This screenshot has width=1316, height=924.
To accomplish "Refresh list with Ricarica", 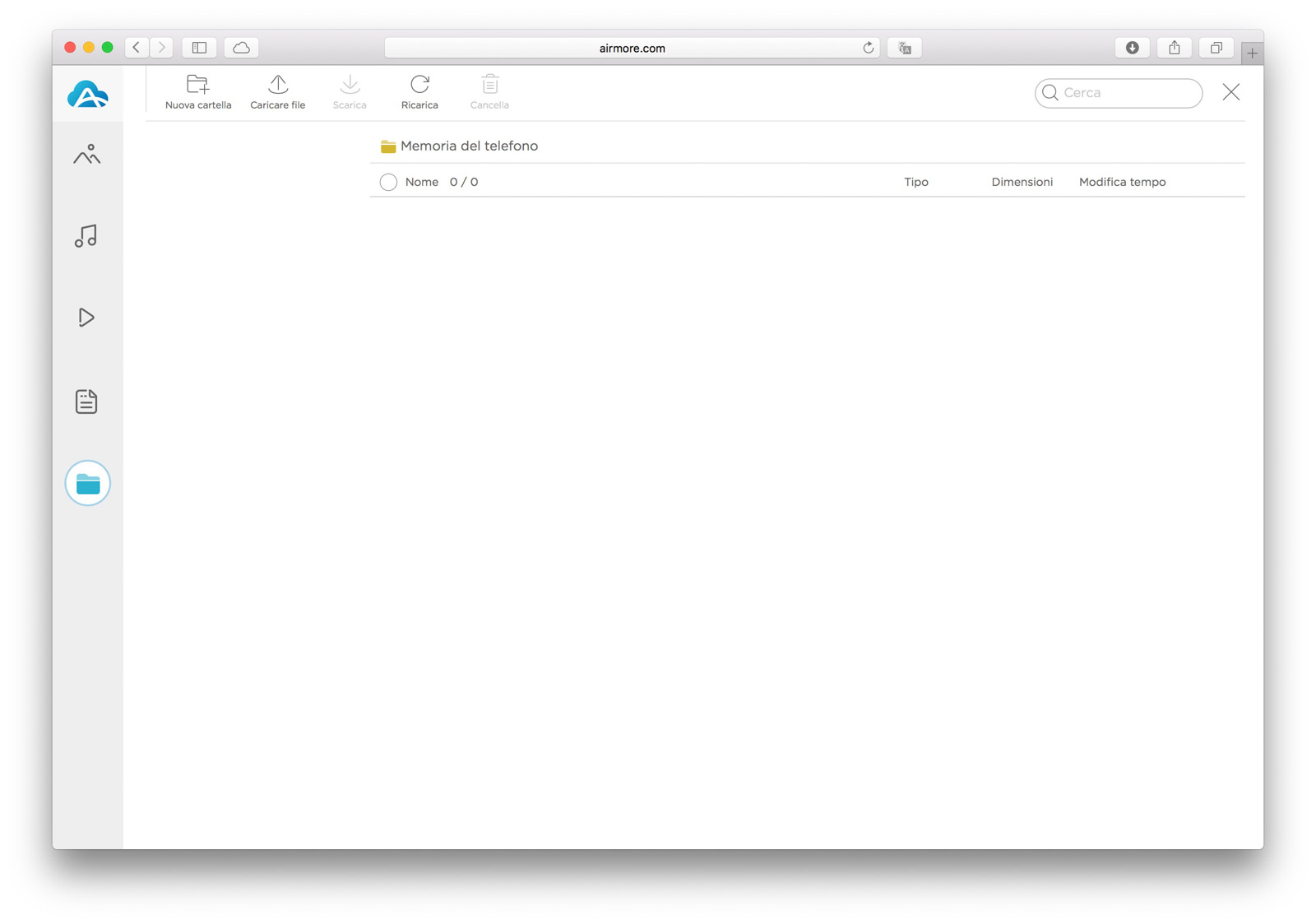I will click(419, 92).
